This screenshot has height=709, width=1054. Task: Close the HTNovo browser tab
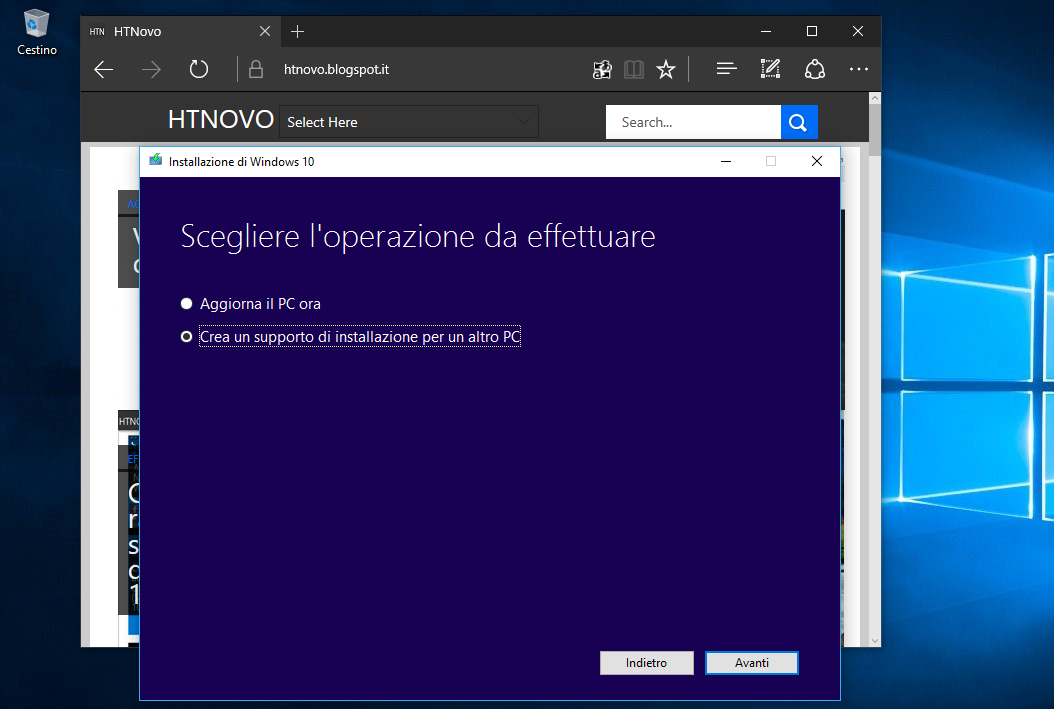click(265, 32)
